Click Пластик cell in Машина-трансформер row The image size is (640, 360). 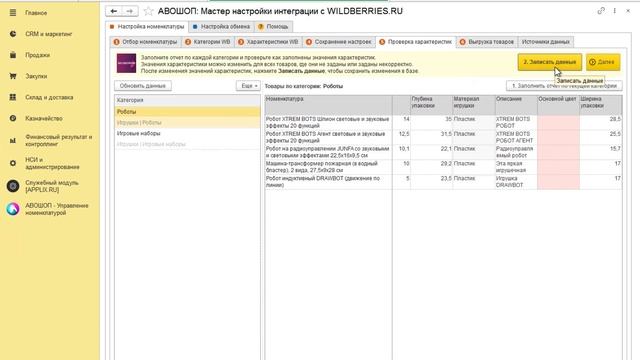click(474, 167)
